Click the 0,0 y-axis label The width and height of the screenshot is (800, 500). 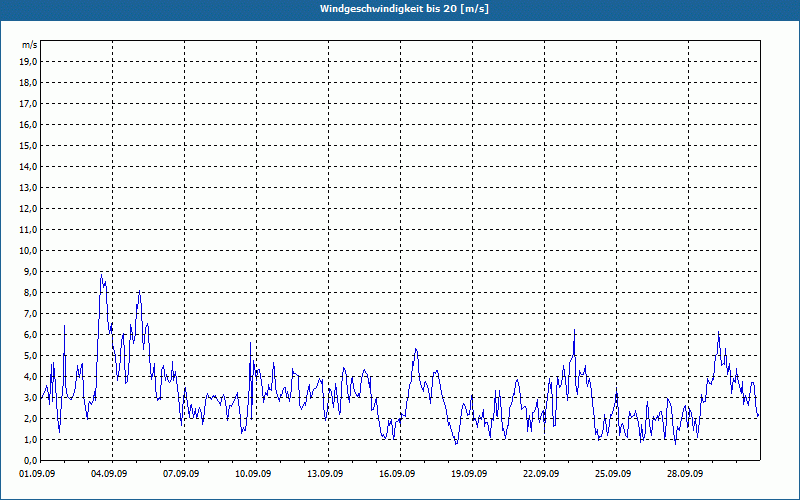tap(30, 460)
